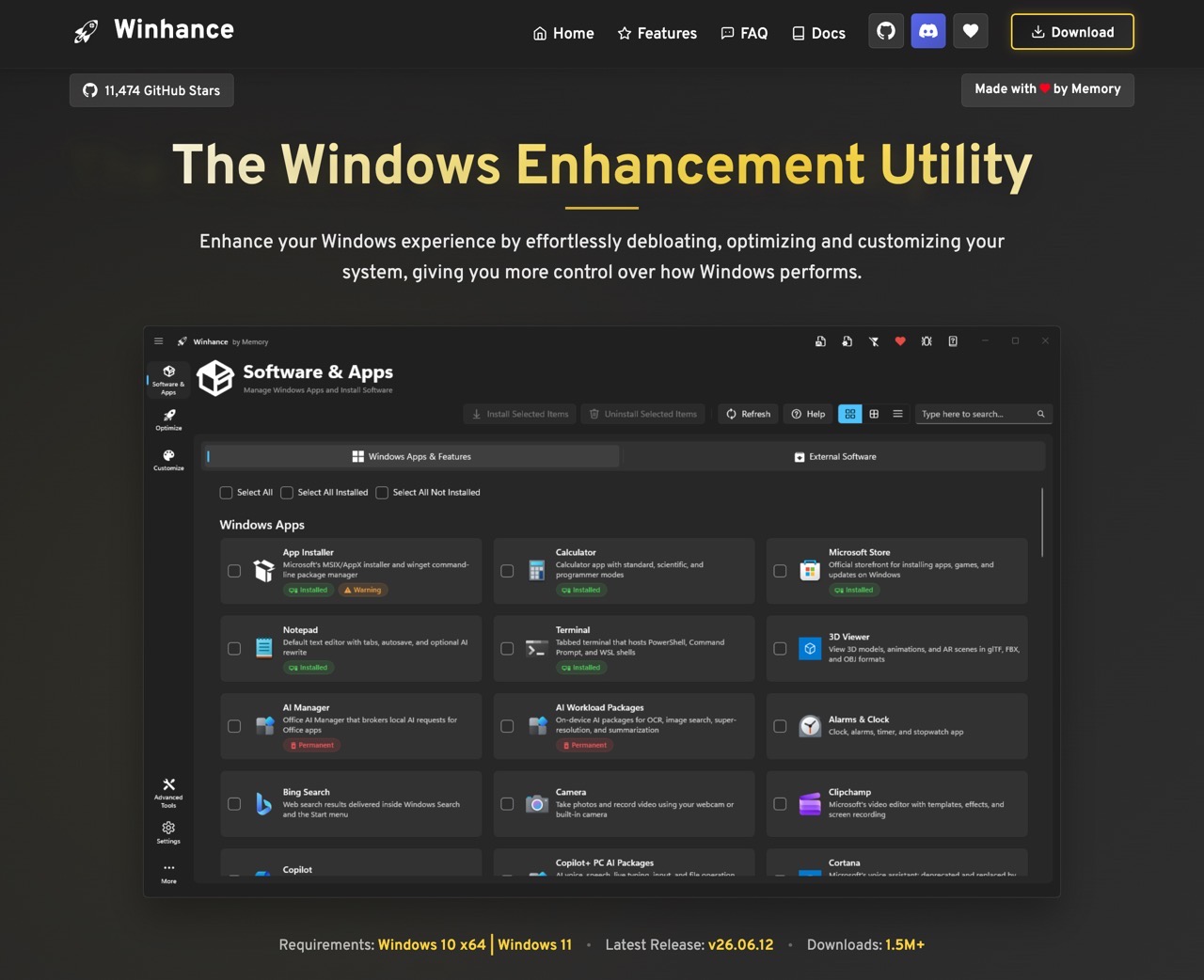Switch to the card grid view icon
Screen dimensions: 1204x980
point(849,414)
